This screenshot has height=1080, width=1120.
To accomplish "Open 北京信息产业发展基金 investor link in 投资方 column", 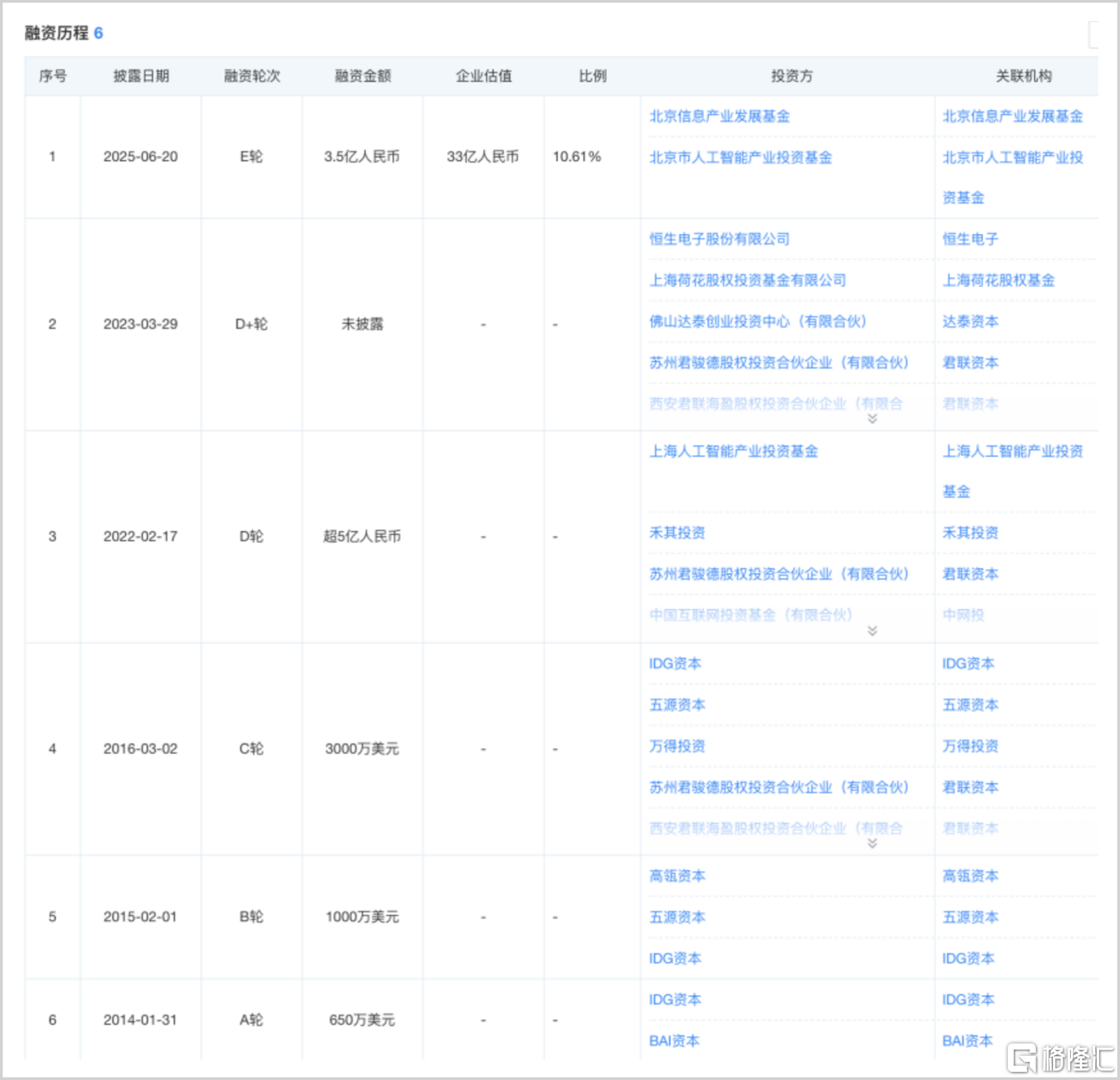I will [x=720, y=116].
